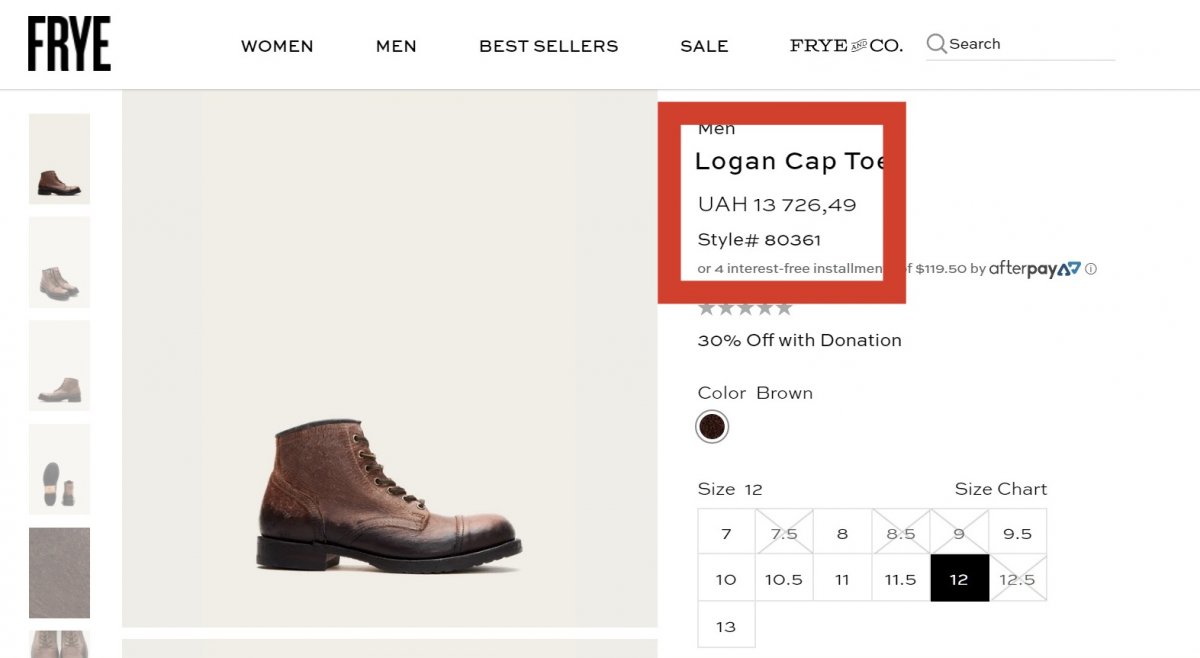This screenshot has height=658, width=1200.
Task: Open the WOMEN menu
Action: [277, 46]
